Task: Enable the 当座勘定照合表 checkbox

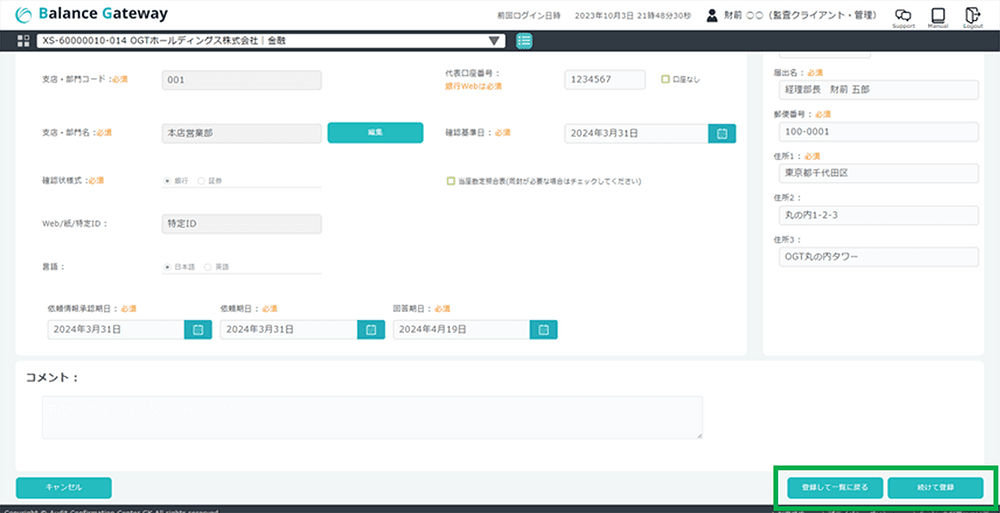Action: pyautogui.click(x=451, y=182)
